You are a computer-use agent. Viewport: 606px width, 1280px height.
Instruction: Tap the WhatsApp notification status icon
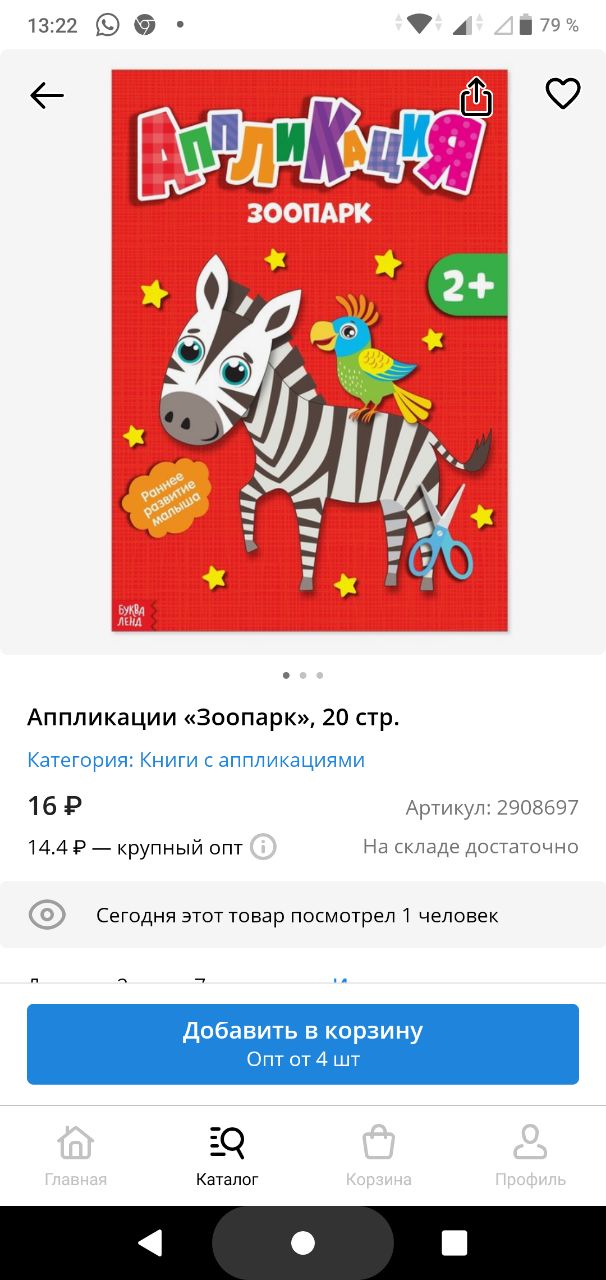[x=107, y=25]
